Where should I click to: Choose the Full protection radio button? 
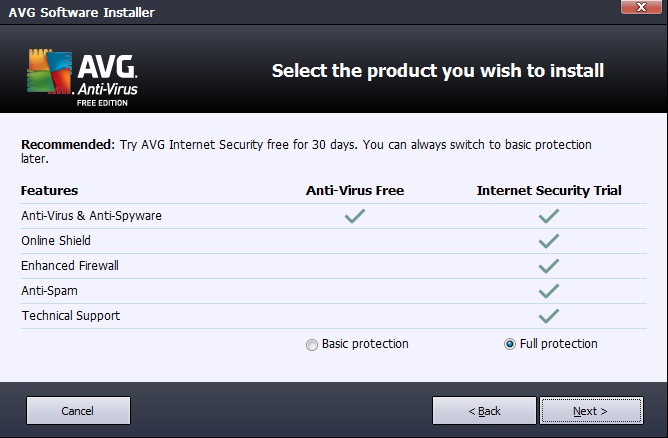[x=511, y=344]
